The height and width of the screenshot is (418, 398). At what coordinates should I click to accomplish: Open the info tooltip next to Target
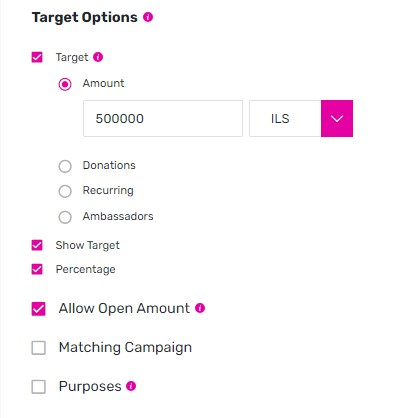click(x=98, y=57)
